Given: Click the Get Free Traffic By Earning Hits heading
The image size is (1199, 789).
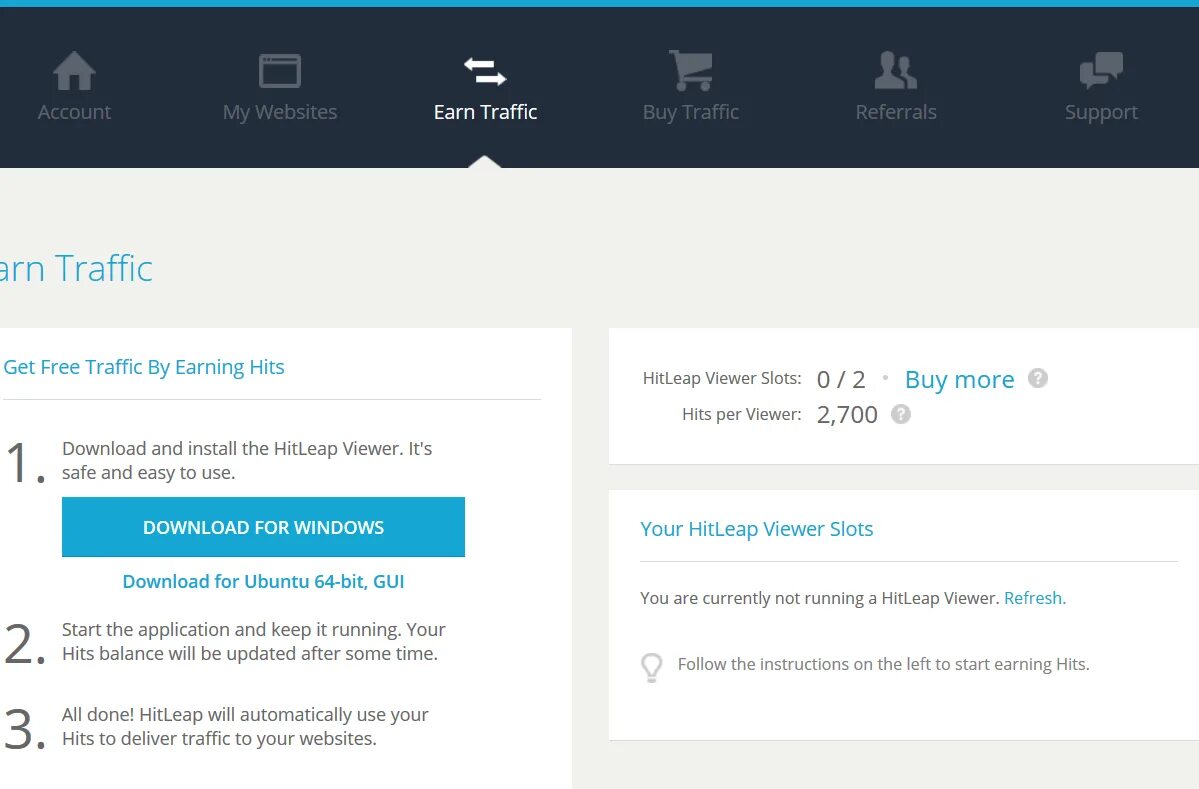Looking at the screenshot, I should pos(144,367).
